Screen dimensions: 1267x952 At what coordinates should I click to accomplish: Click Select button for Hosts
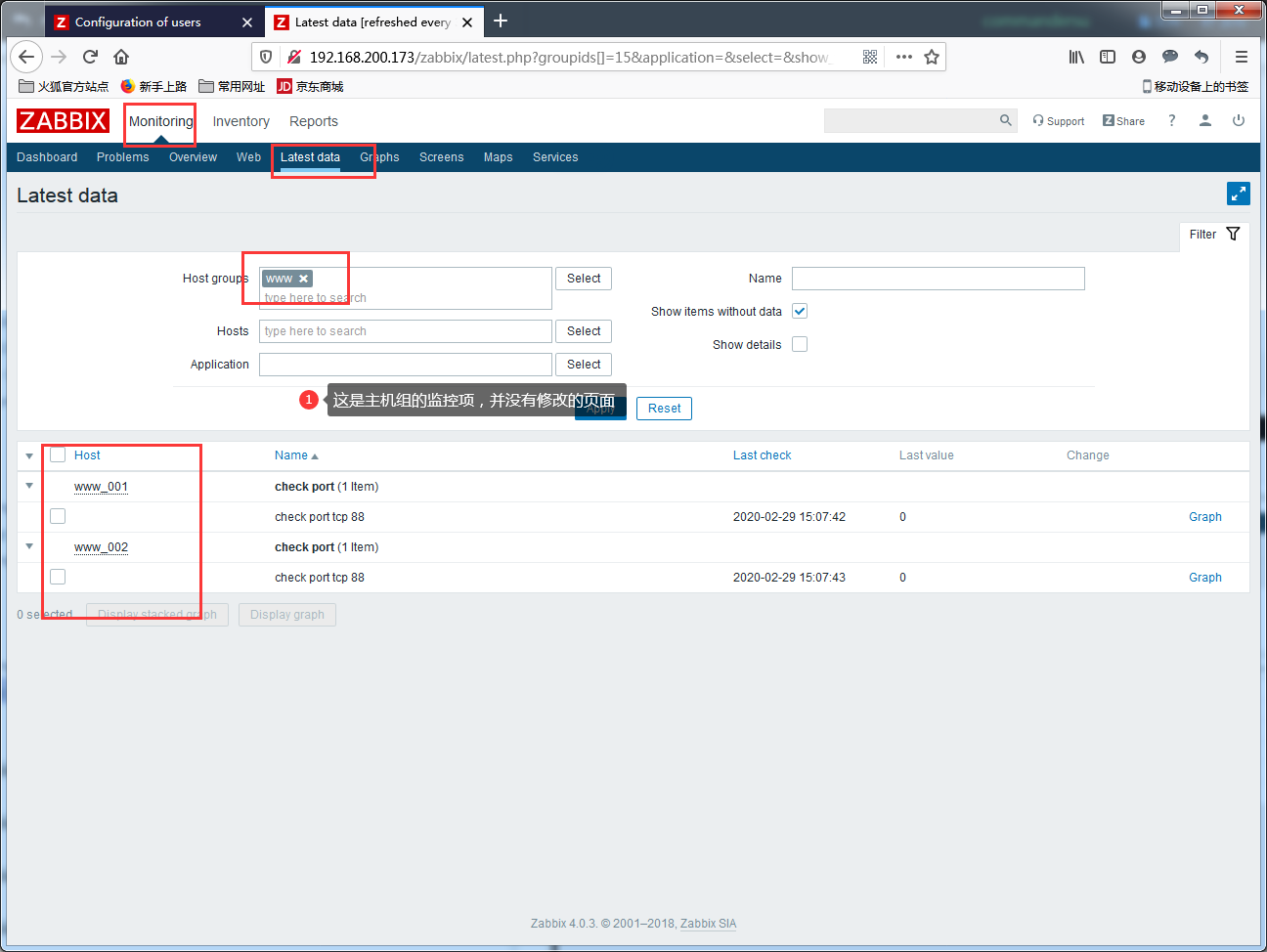(x=584, y=331)
